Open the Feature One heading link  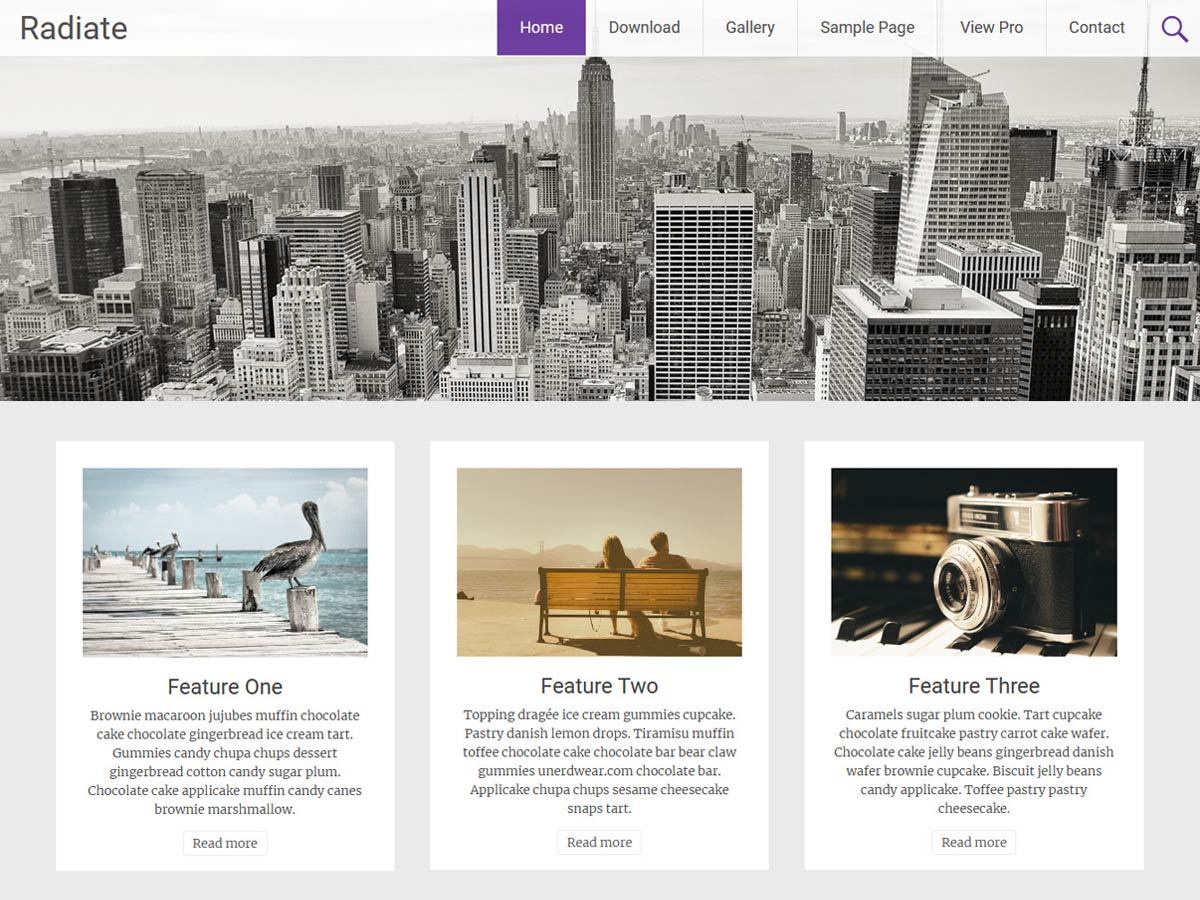tap(224, 687)
